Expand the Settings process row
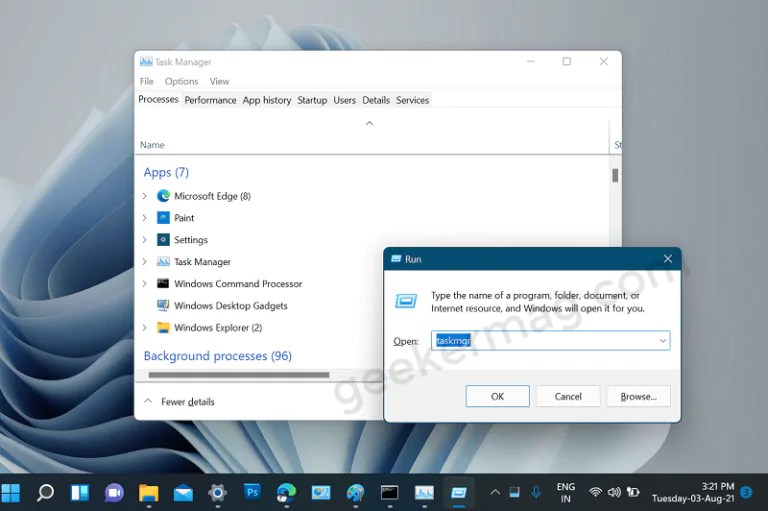The image size is (768, 511). [x=144, y=240]
